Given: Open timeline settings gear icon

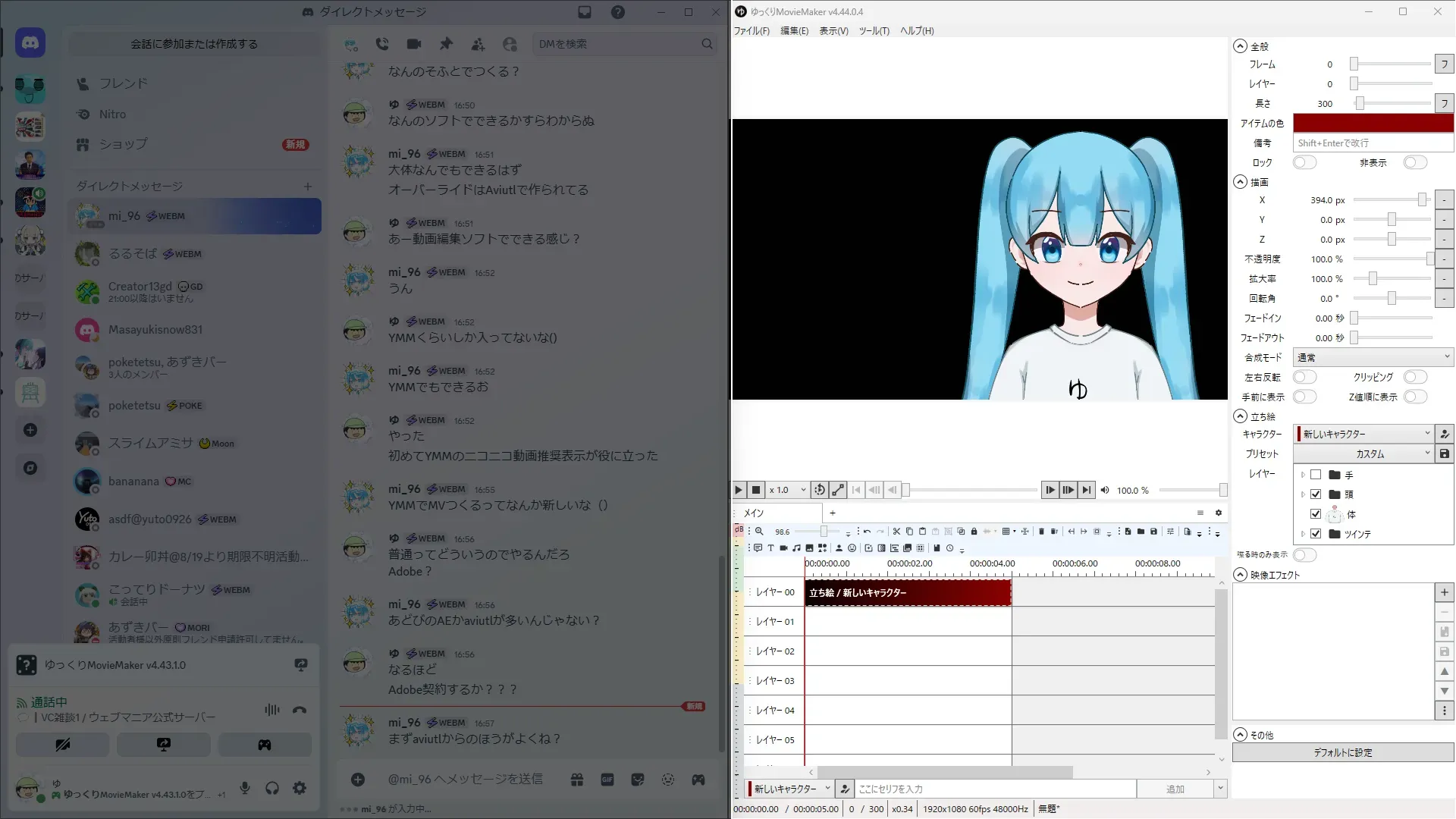Looking at the screenshot, I should click(1219, 513).
